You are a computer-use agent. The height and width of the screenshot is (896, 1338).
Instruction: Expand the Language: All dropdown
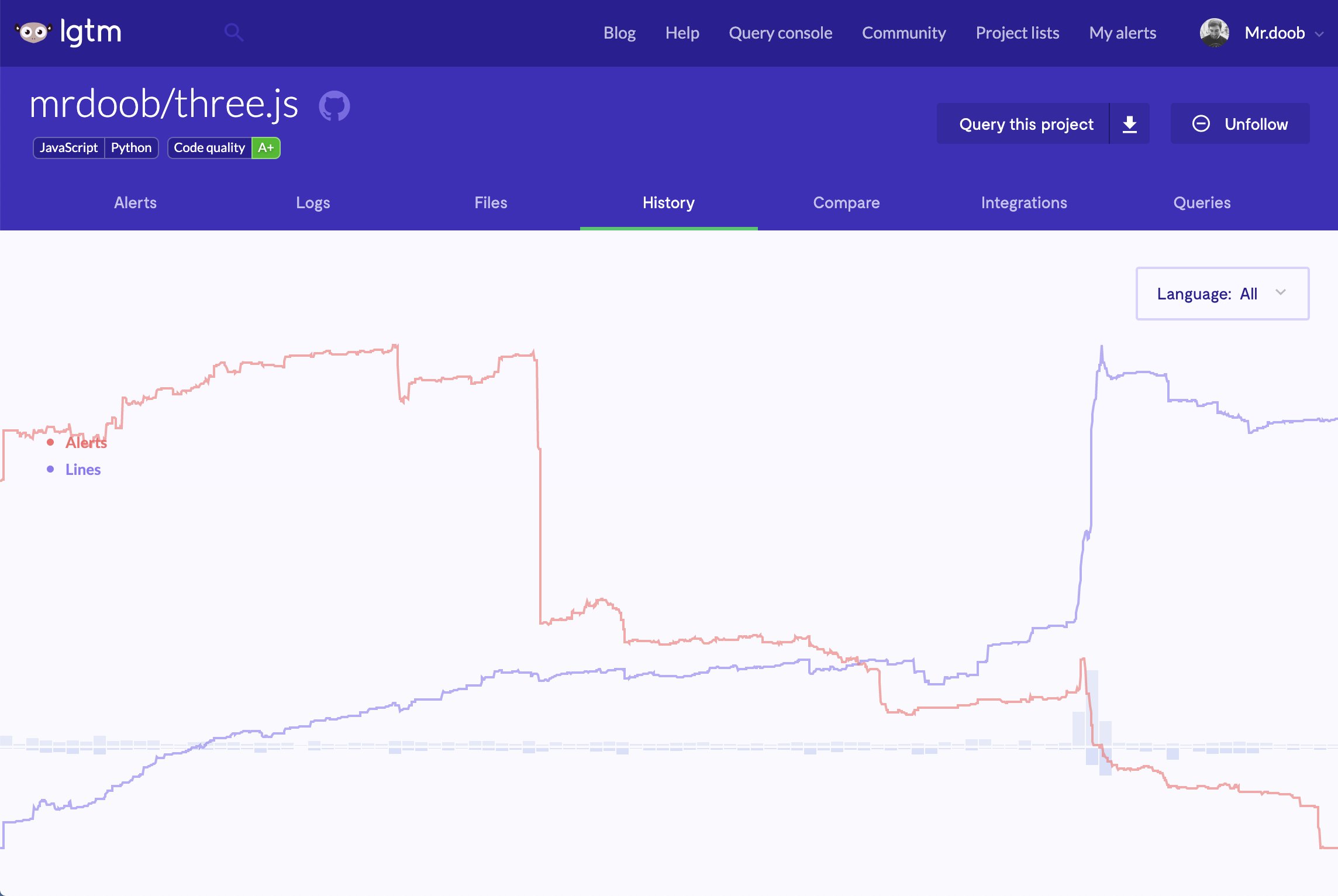(1222, 294)
